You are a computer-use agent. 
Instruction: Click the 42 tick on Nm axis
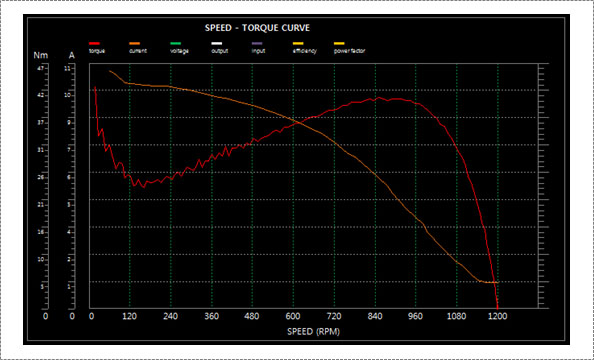[x=41, y=95]
